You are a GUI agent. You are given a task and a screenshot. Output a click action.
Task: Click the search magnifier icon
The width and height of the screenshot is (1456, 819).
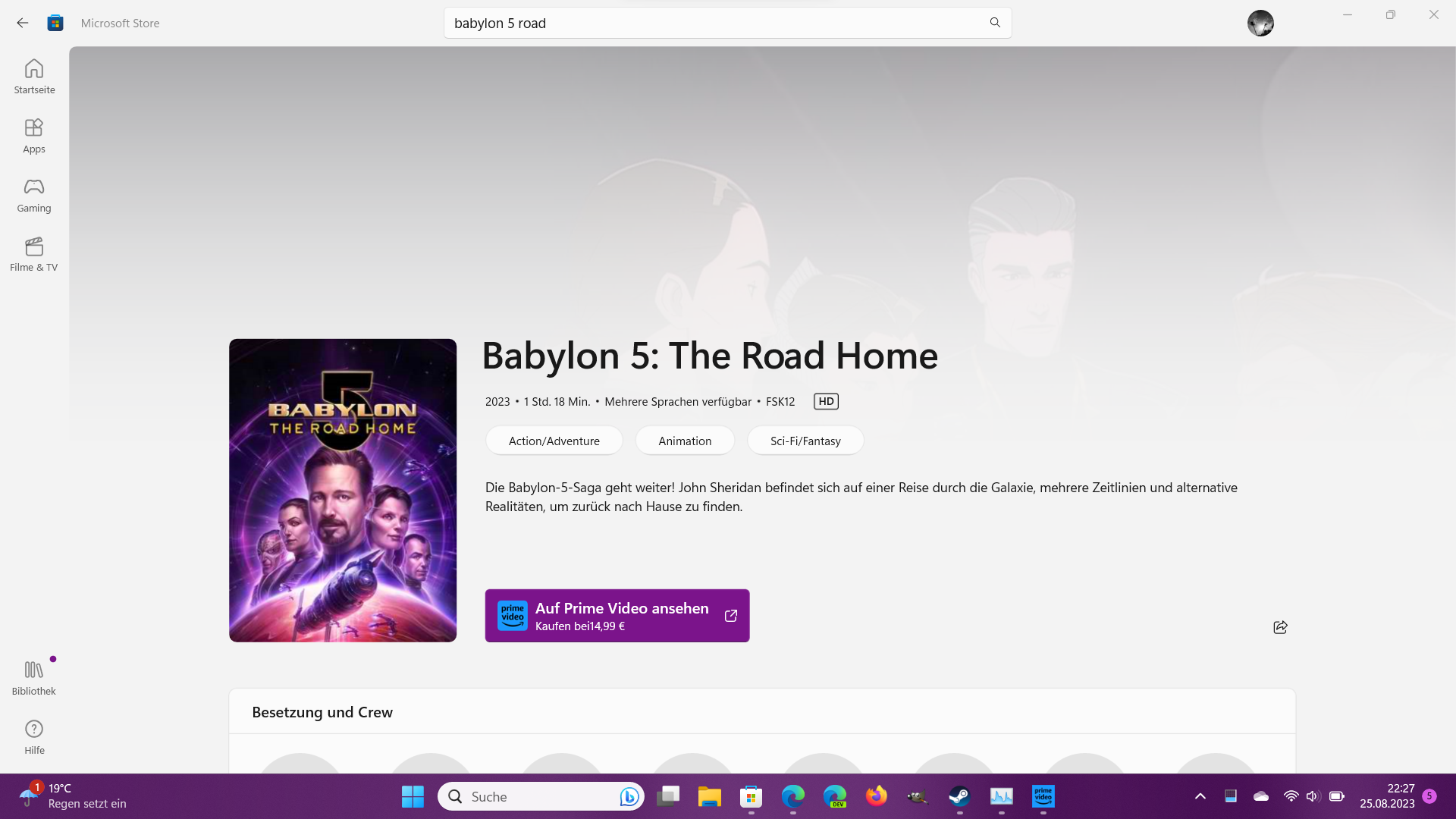[x=995, y=23]
